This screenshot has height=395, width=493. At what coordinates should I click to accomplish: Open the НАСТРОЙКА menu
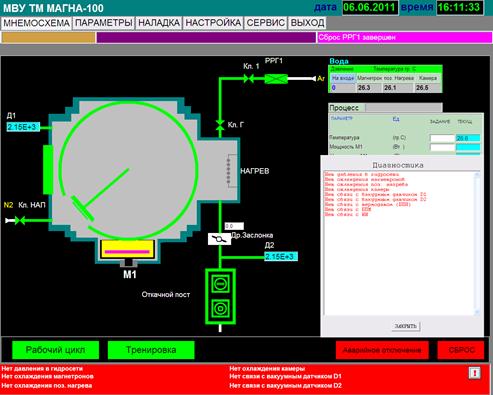[x=213, y=23]
